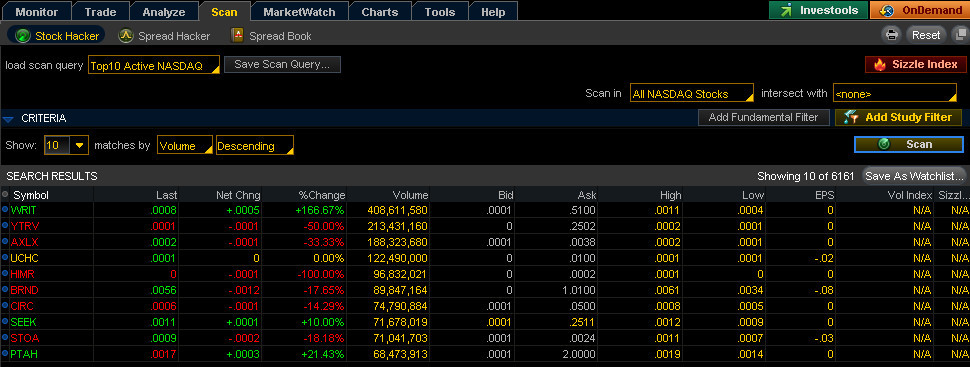Run the Scan button

[909, 144]
